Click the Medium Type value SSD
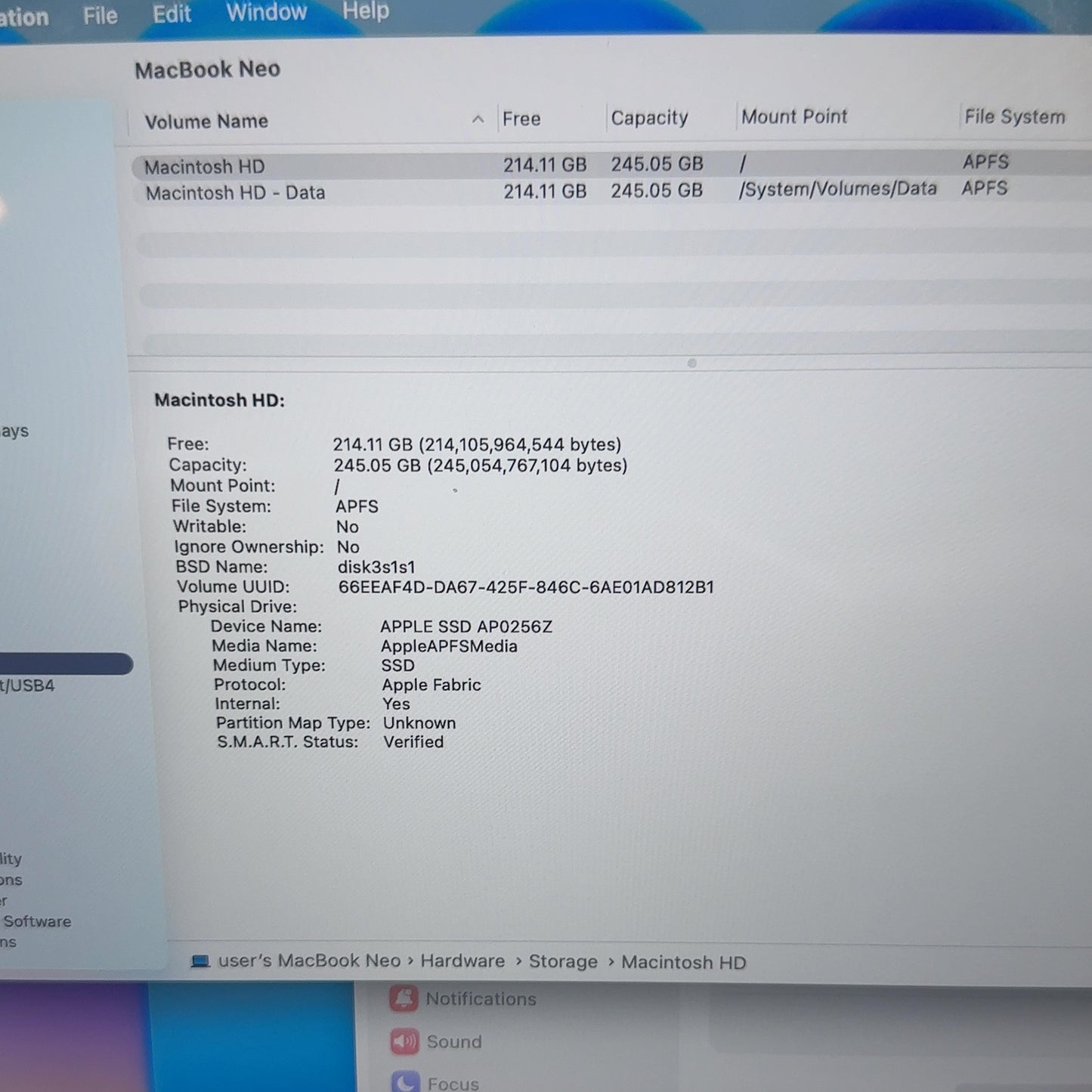Viewport: 1092px width, 1092px height. [398, 665]
